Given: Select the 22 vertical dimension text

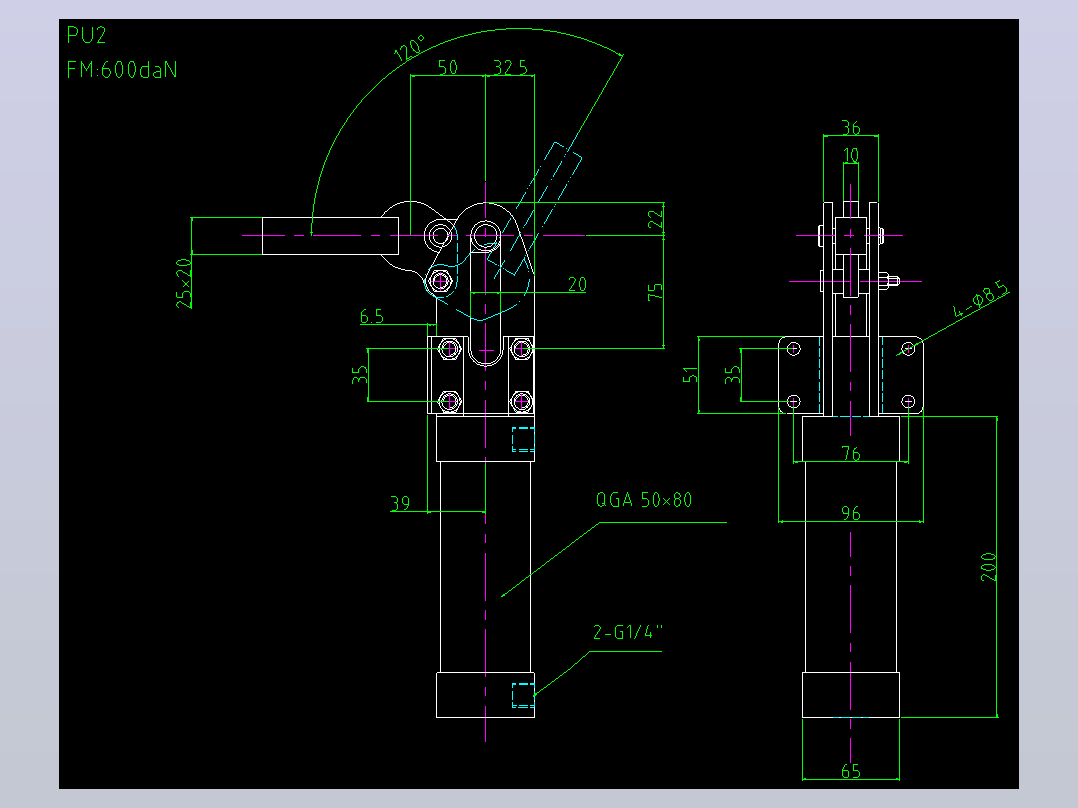Looking at the screenshot, I should tap(656, 219).
